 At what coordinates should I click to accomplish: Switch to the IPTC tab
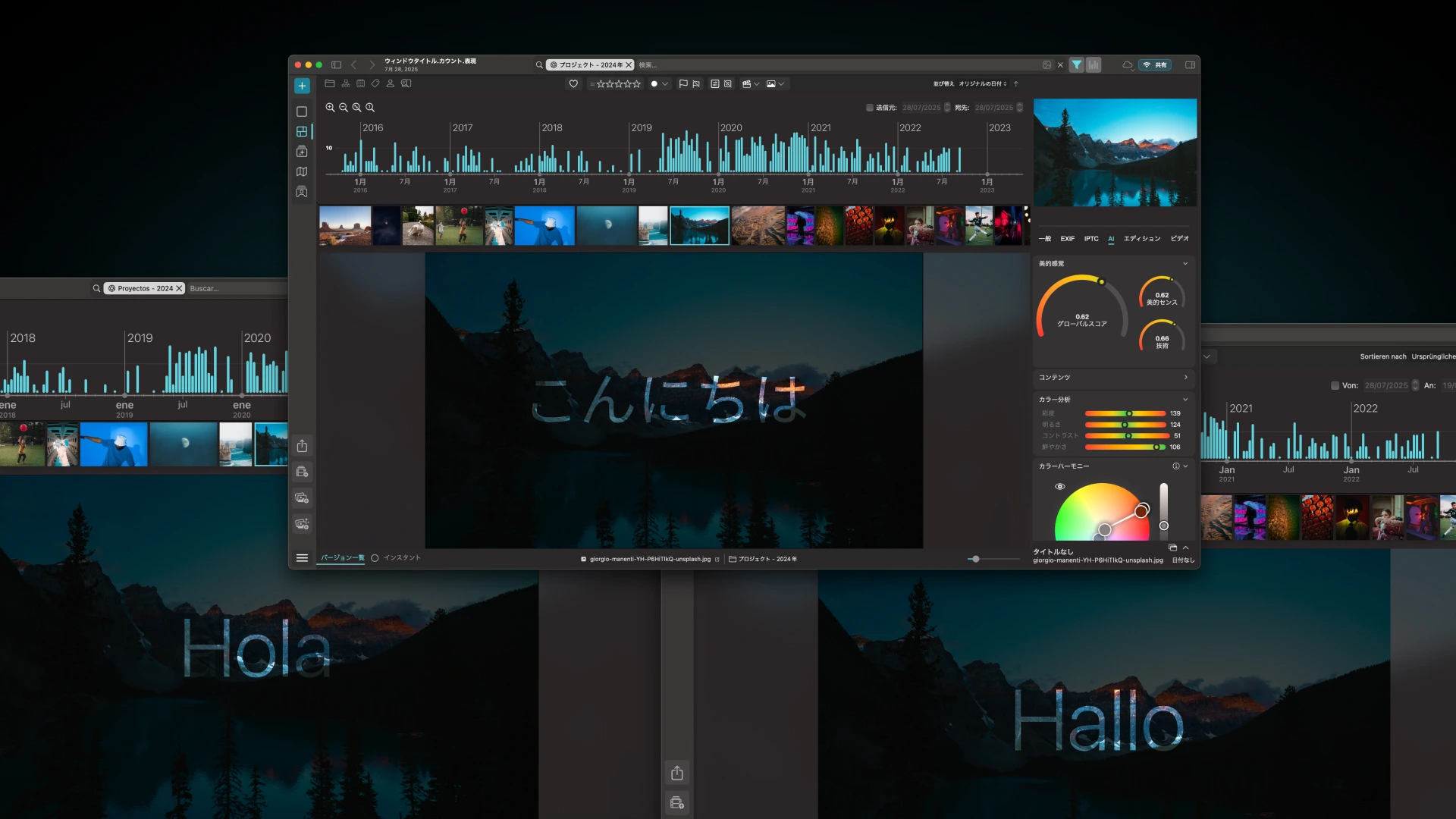point(1091,239)
